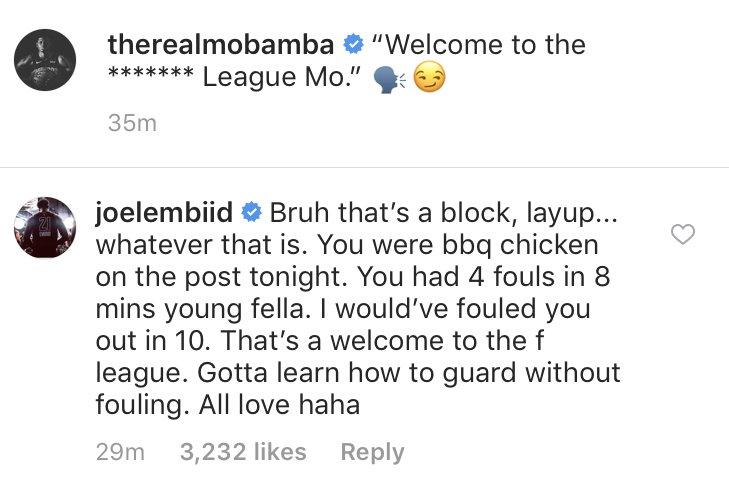Click the "Welcome to the" caption text

[x=478, y=45]
